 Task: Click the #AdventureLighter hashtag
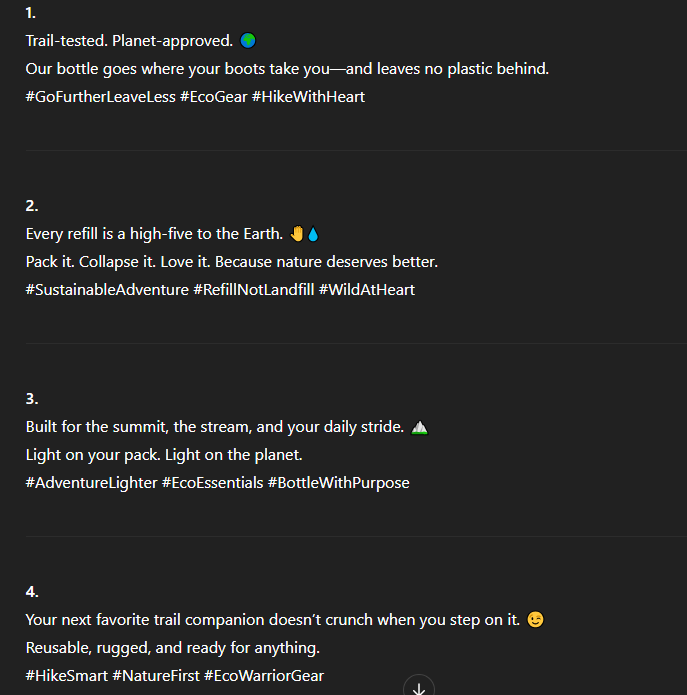92,483
